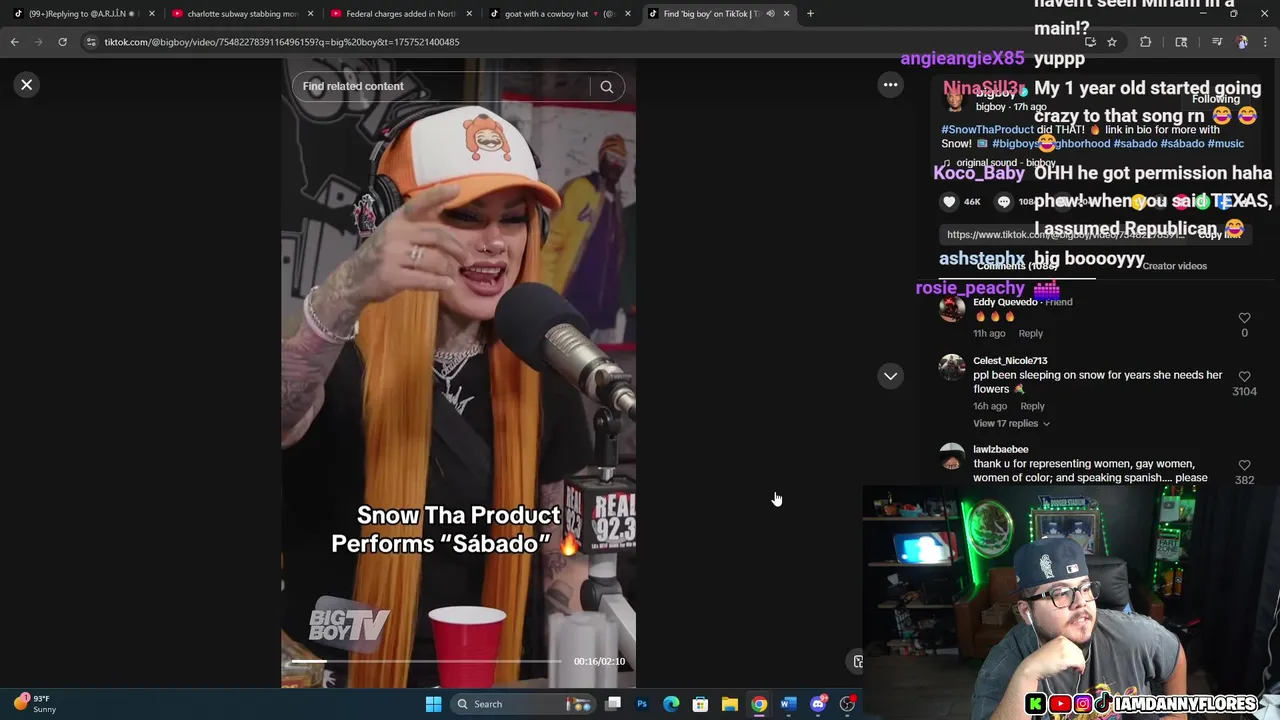Open Task View on the taskbar
Screen dimensions: 1280x720
(x=613, y=704)
